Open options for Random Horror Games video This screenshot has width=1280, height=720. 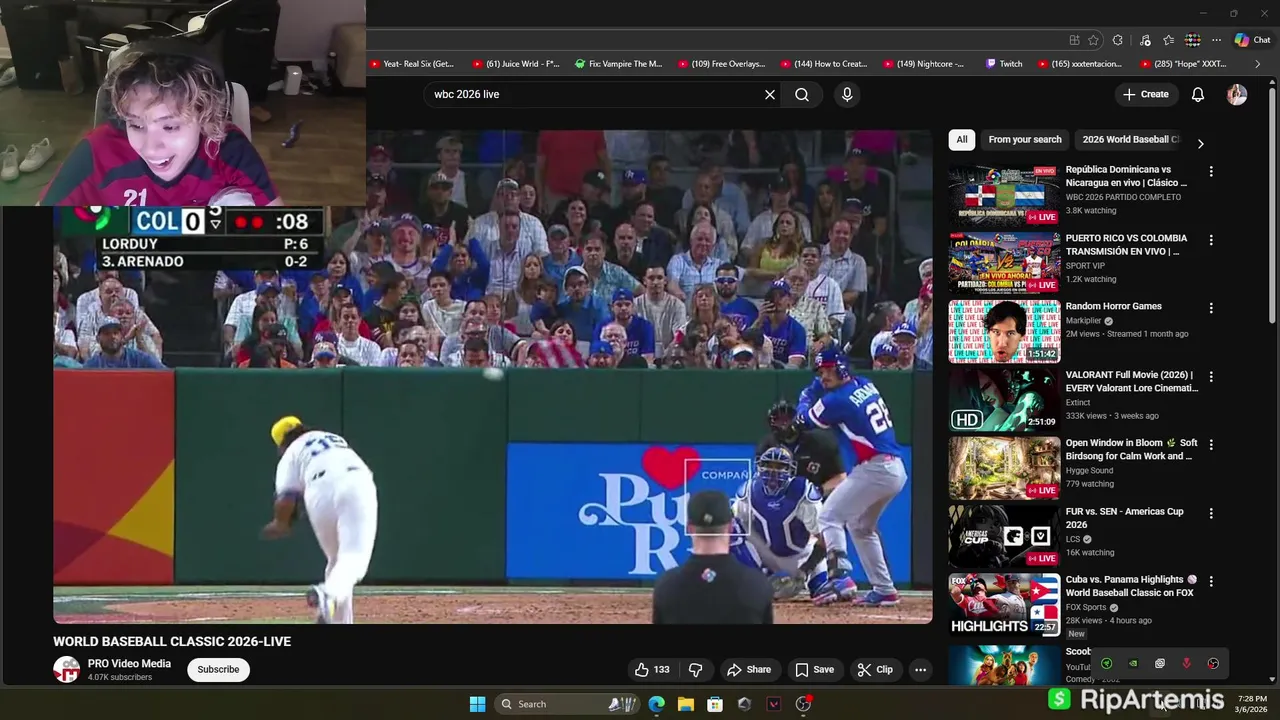(x=1211, y=308)
